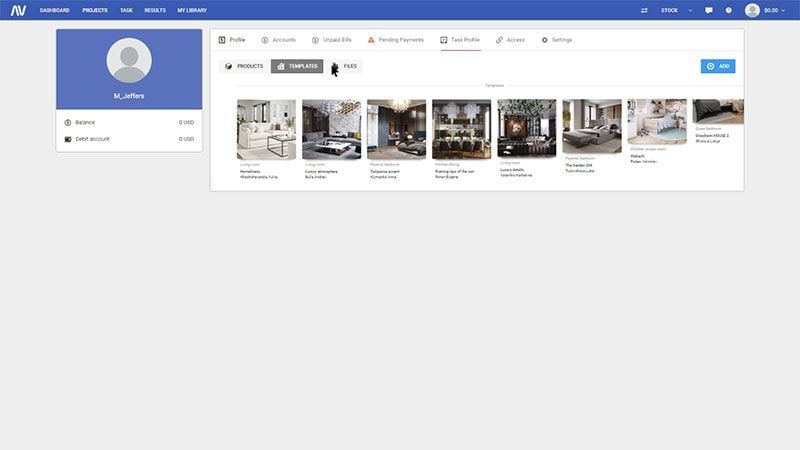Open My Library in the header
Image resolution: width=800 pixels, height=450 pixels.
point(192,10)
